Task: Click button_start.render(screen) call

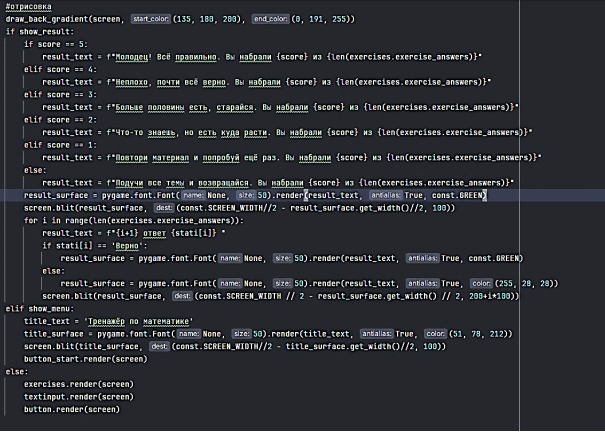Action: (82, 358)
